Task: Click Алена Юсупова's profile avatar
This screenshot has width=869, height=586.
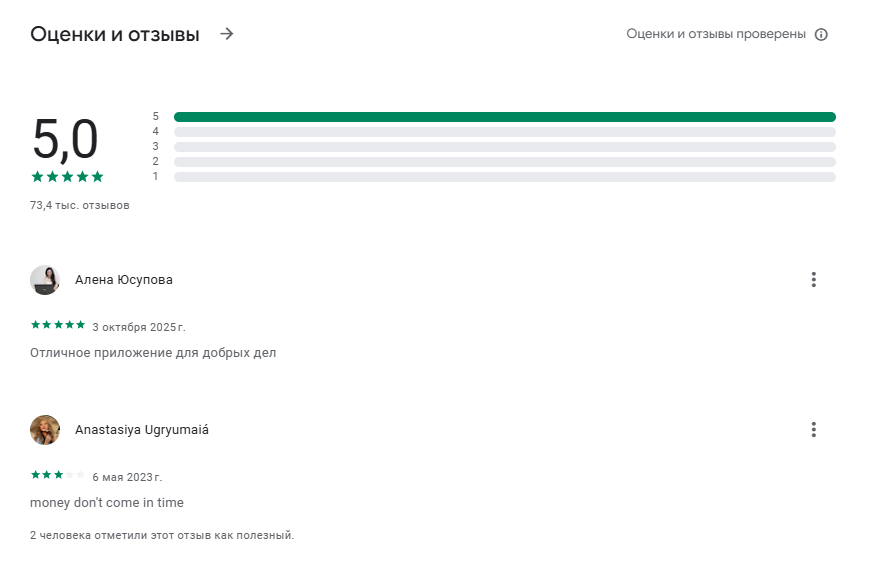Action: [x=45, y=280]
